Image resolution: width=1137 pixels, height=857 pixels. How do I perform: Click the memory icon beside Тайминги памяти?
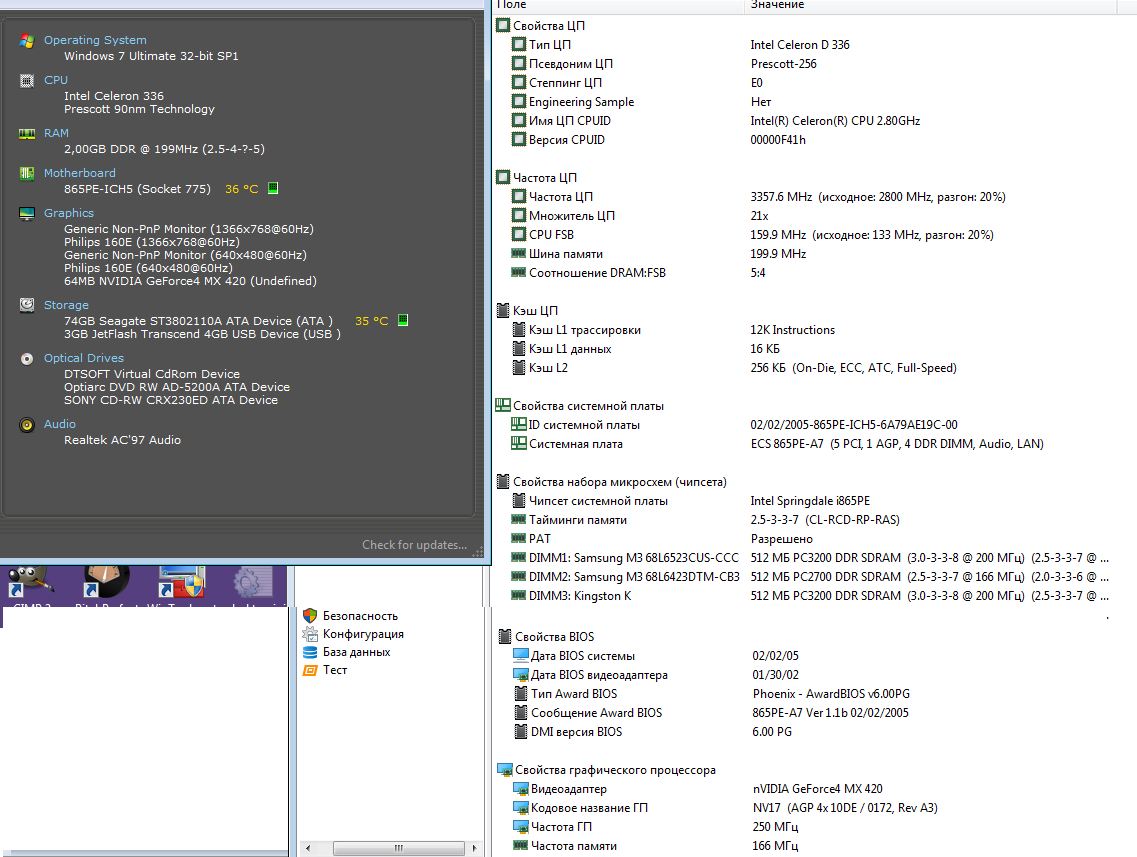(x=518, y=519)
